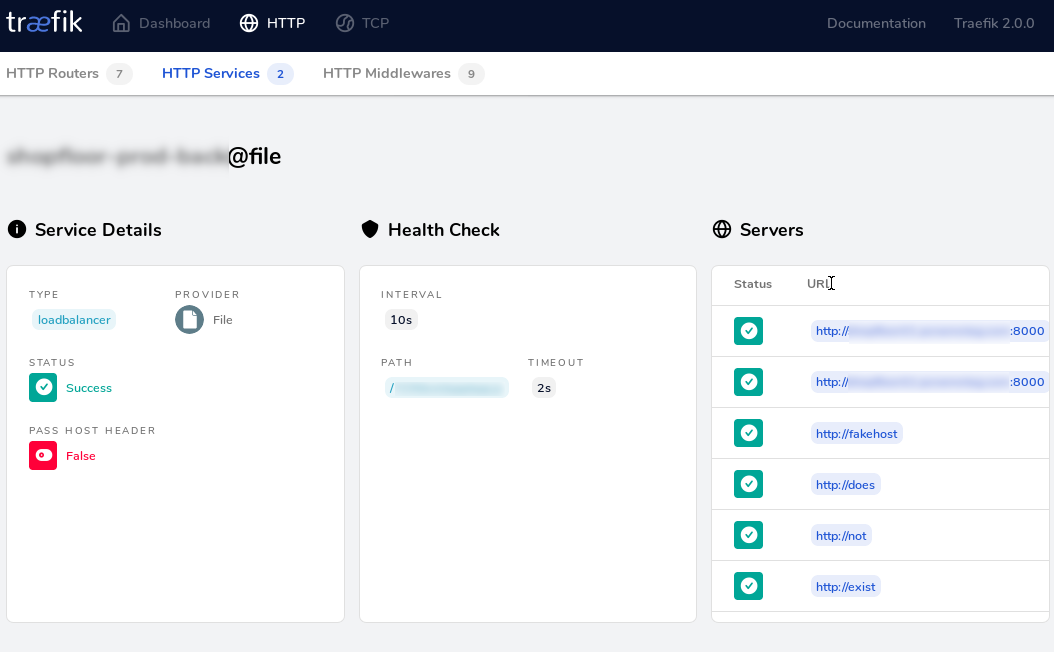This screenshot has width=1054, height=652.
Task: Open the Dashboard menu item
Action: tap(161, 24)
